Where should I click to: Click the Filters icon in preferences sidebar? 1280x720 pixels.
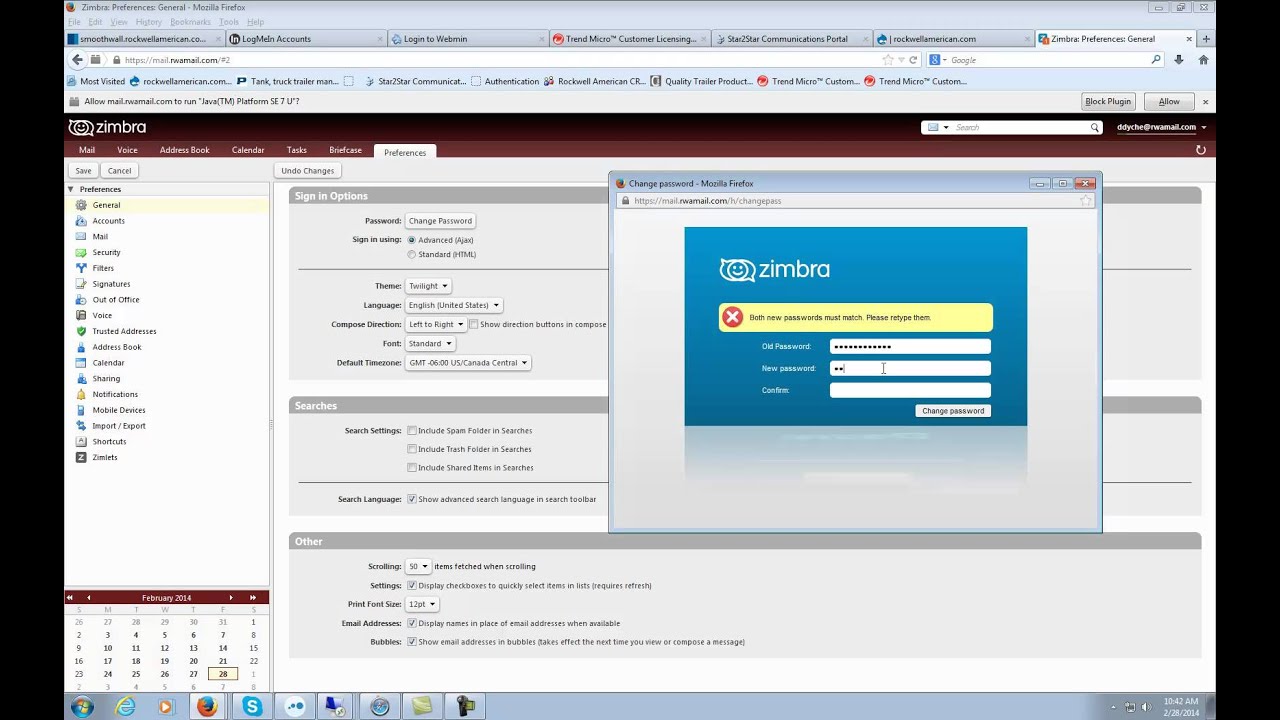(x=81, y=268)
